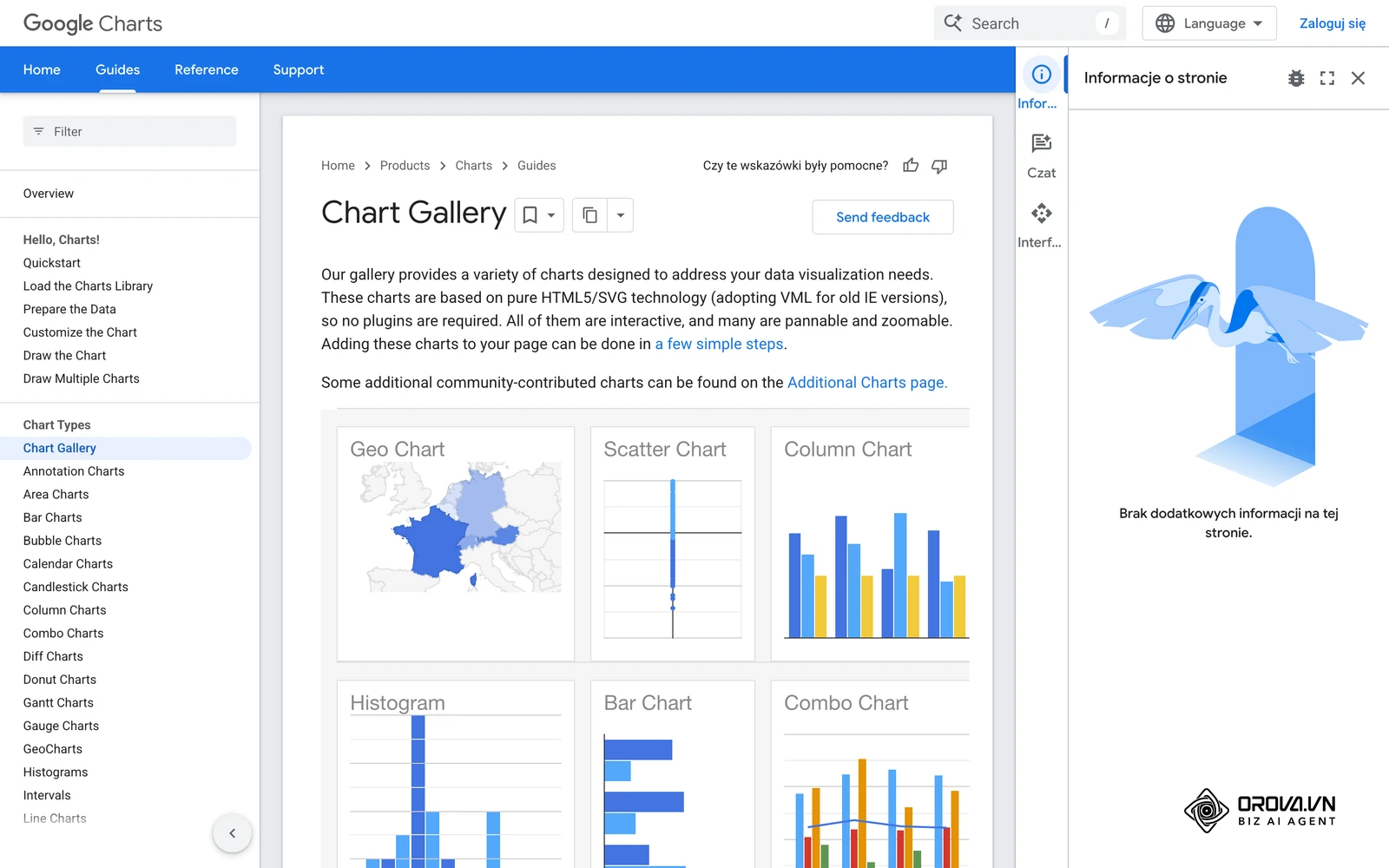Open the Bar Chart thumbnail
The height and width of the screenshot is (868, 1389).
click(x=673, y=774)
